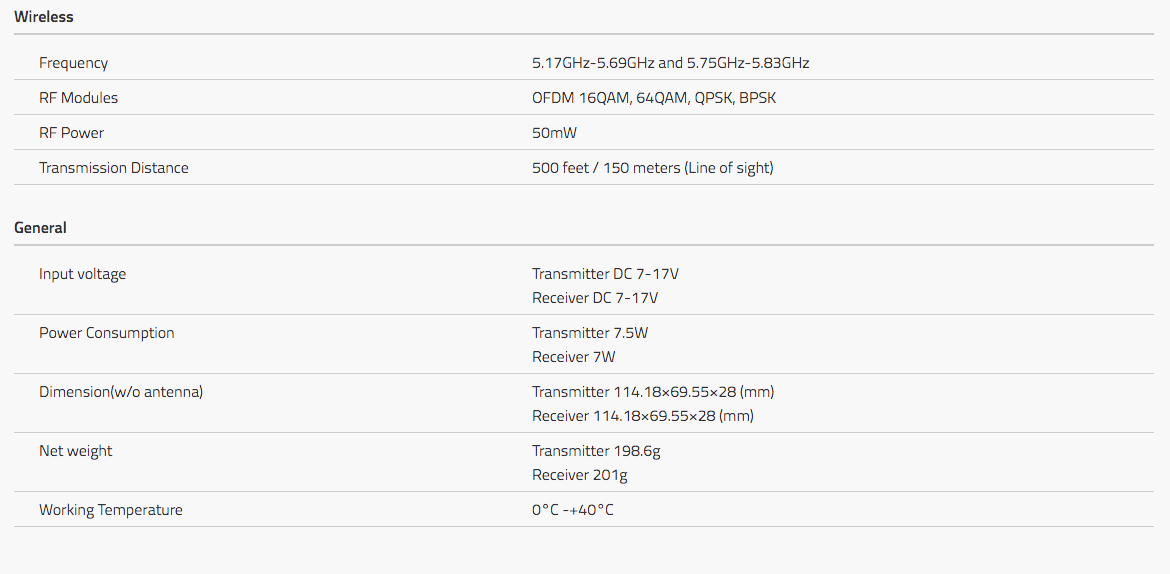1170x574 pixels.
Task: Click the 0°C -+40°C temperature value
Action: 572,510
